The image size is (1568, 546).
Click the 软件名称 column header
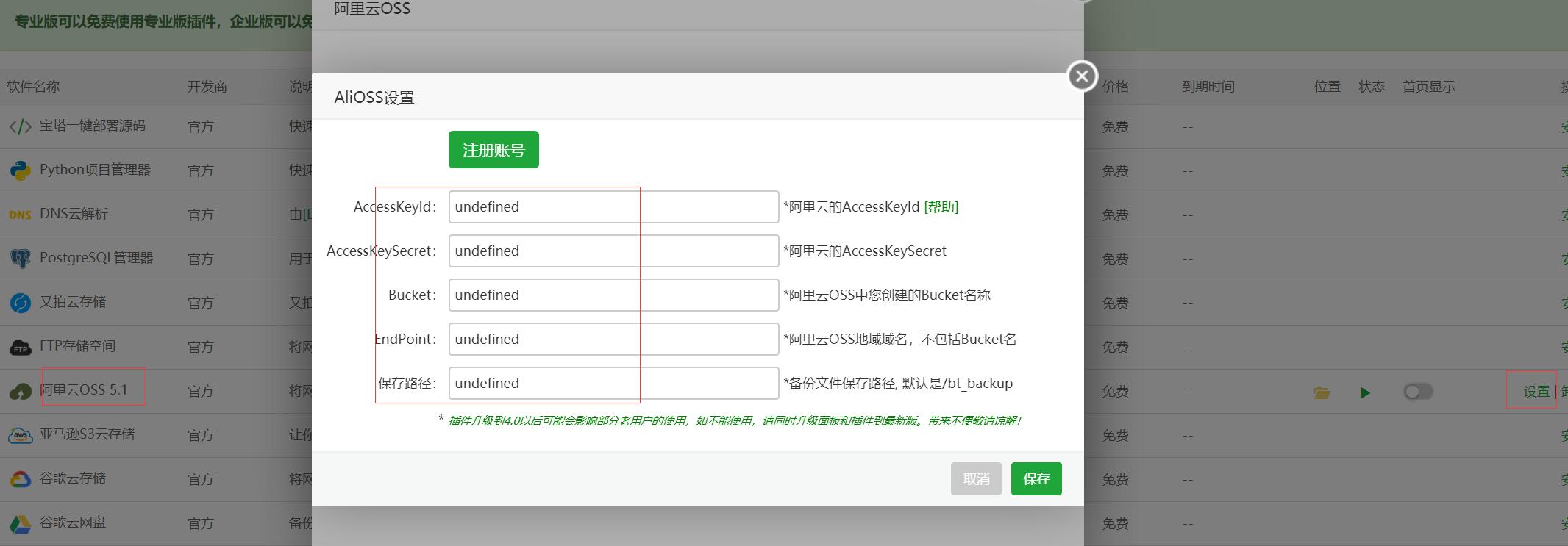(x=33, y=87)
